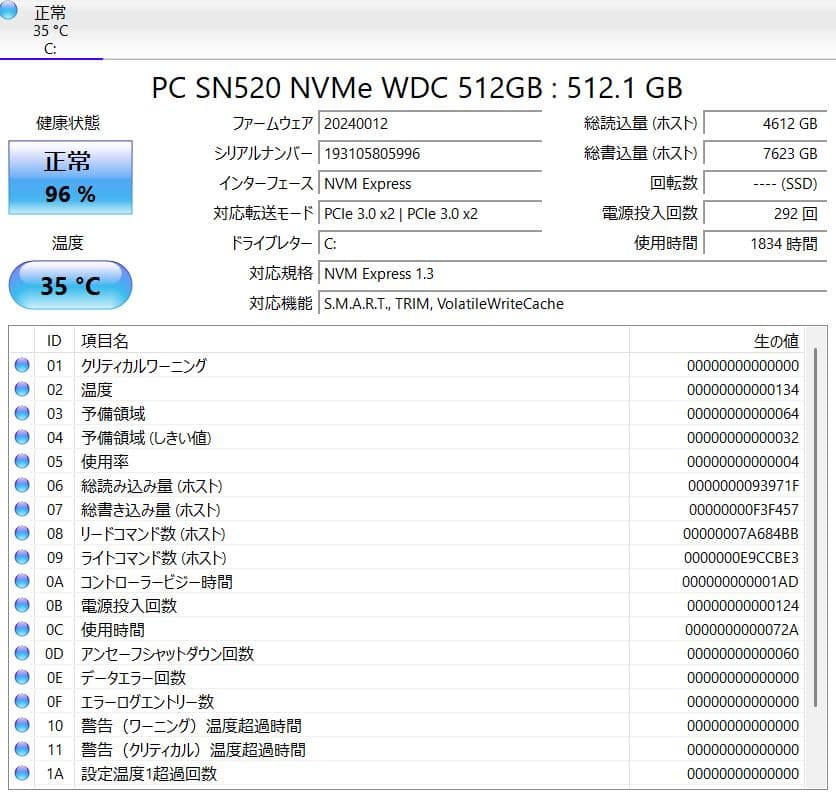Click status icon for row 03 予備領域

tap(22, 413)
